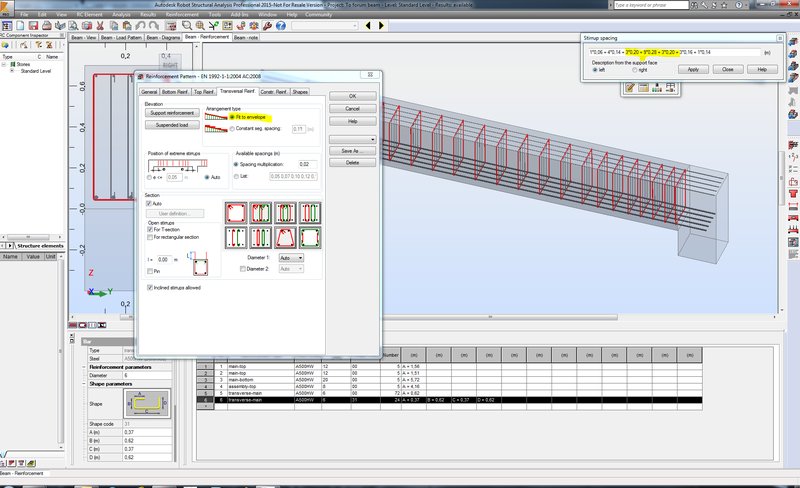
Task: Click the Print toolbar icon
Action: click(46, 26)
